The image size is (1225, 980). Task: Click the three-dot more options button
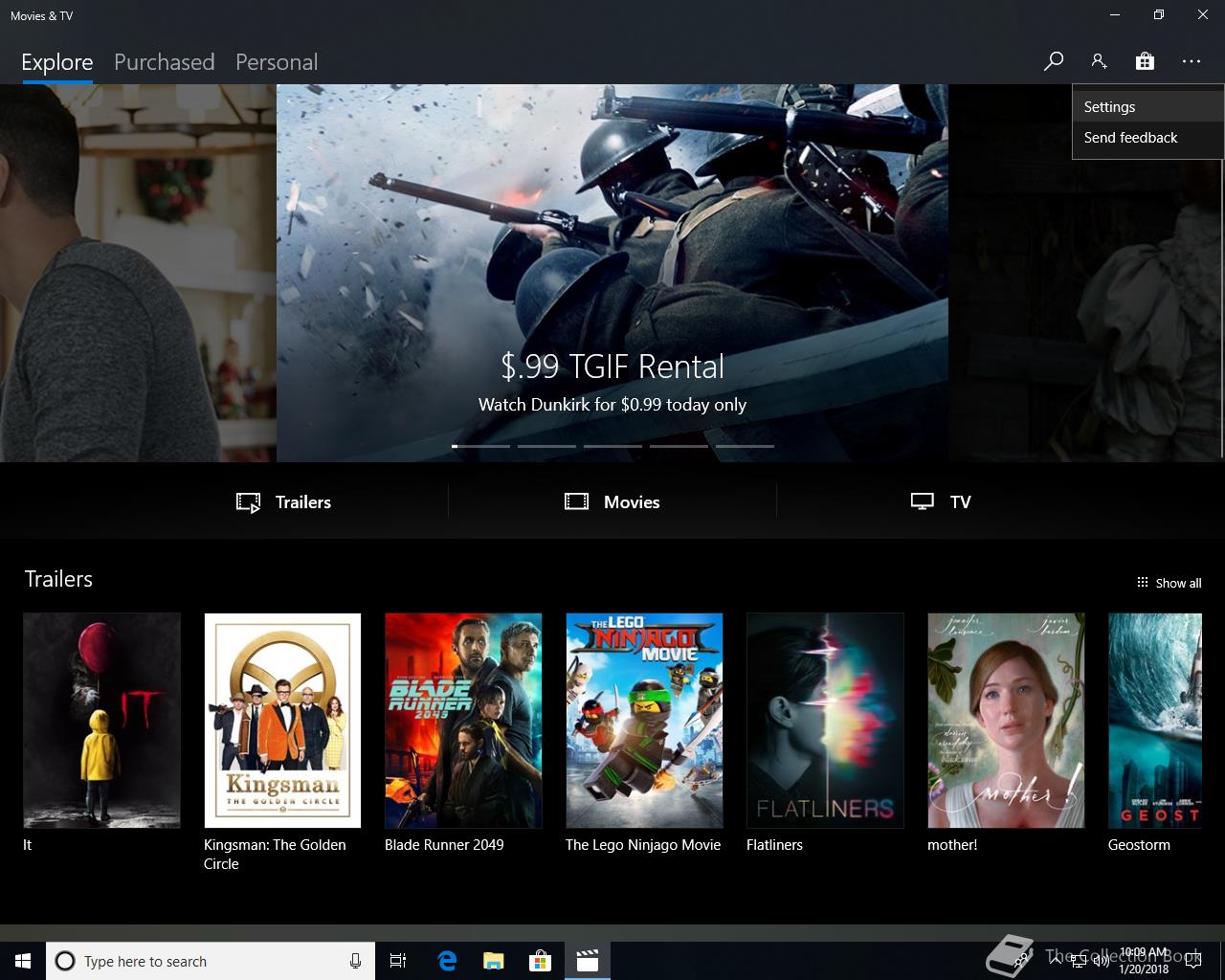pos(1191,61)
